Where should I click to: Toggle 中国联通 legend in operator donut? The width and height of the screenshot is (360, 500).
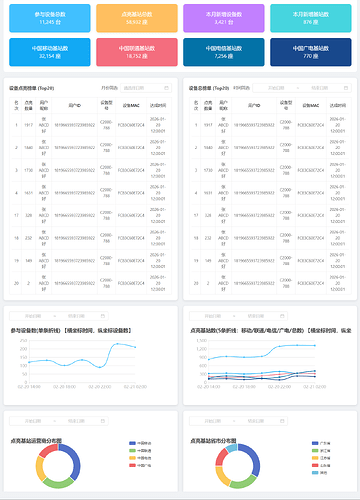pyautogui.click(x=140, y=451)
